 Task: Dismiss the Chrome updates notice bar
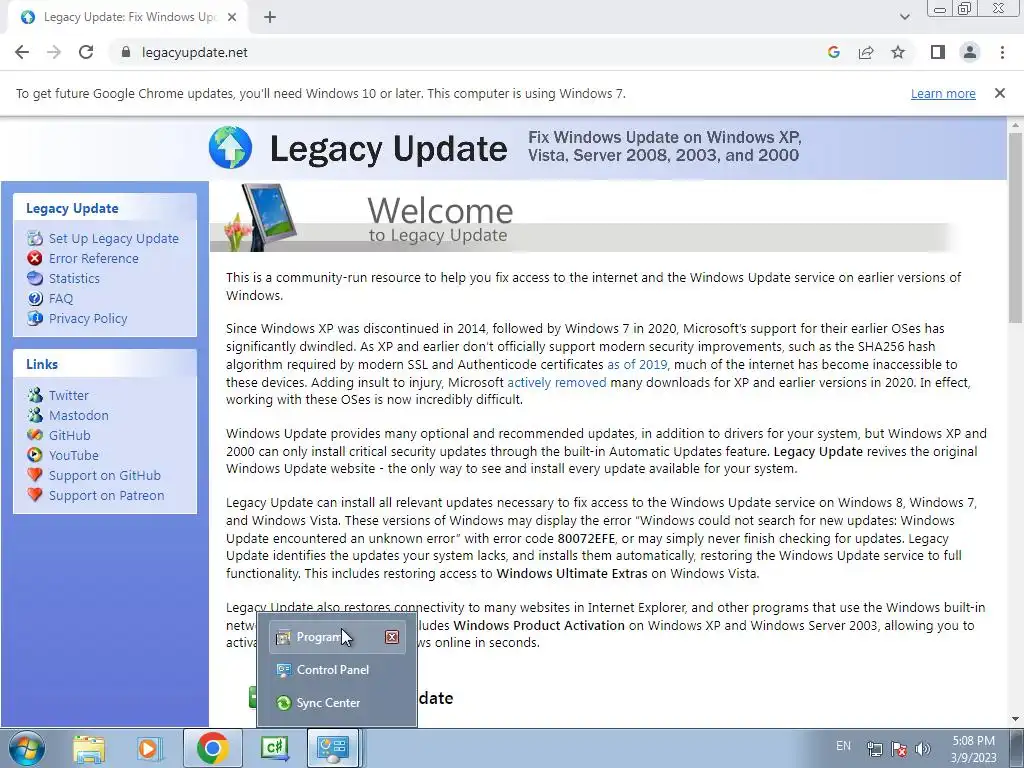[x=999, y=93]
